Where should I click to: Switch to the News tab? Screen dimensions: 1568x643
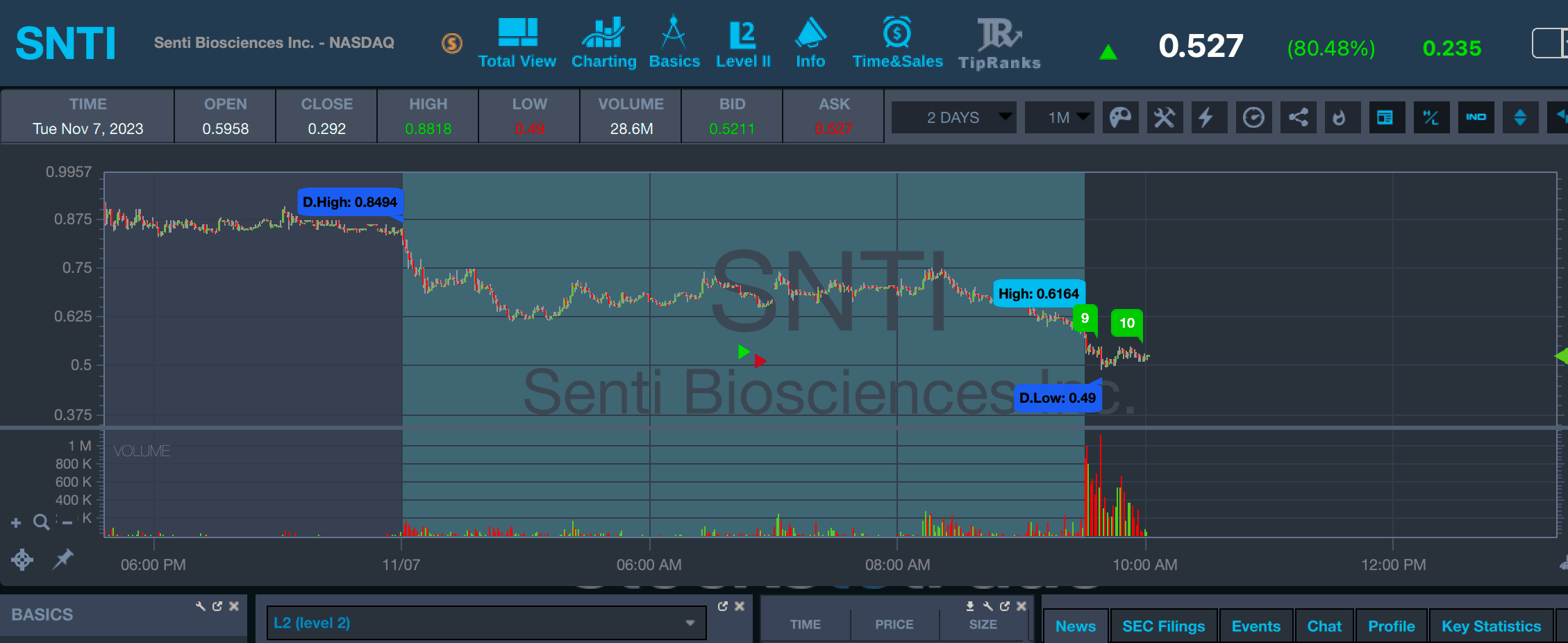[1076, 626]
